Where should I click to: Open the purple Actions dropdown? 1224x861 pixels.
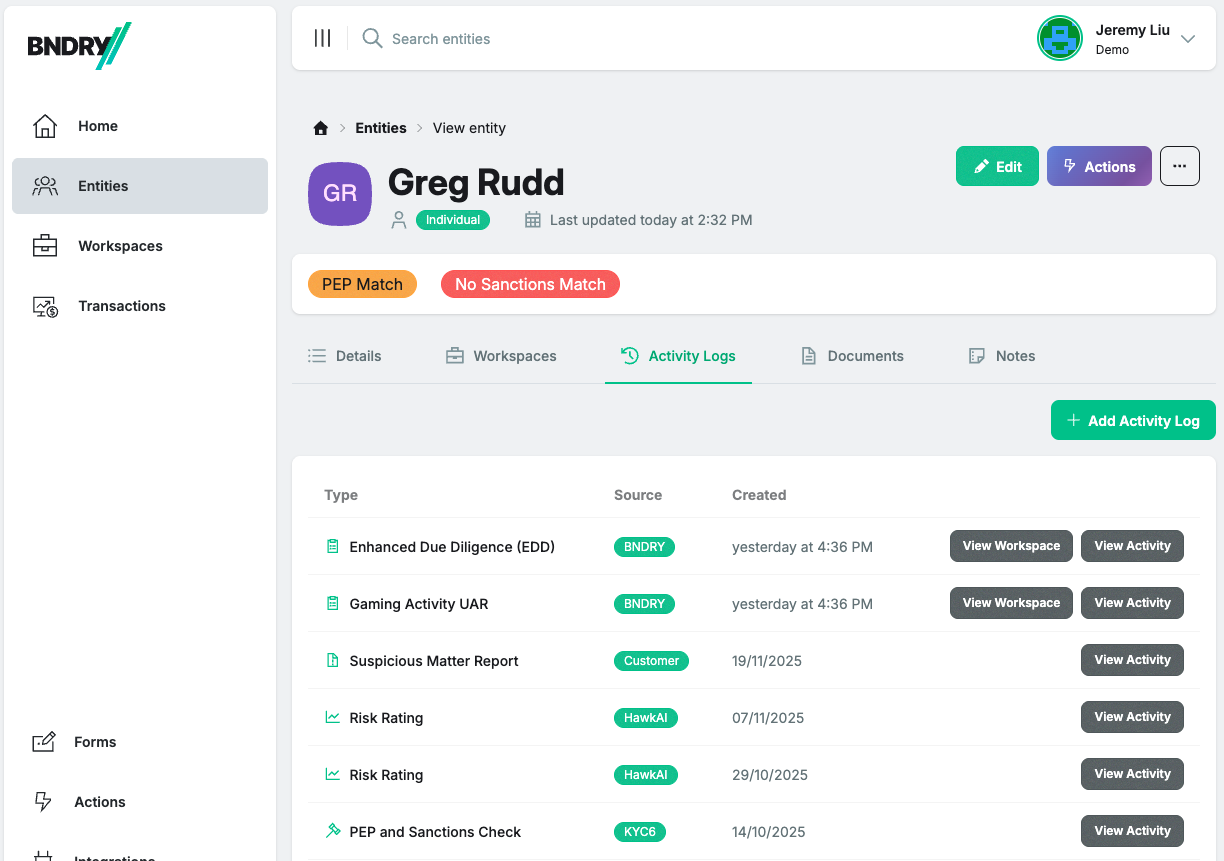(1099, 166)
